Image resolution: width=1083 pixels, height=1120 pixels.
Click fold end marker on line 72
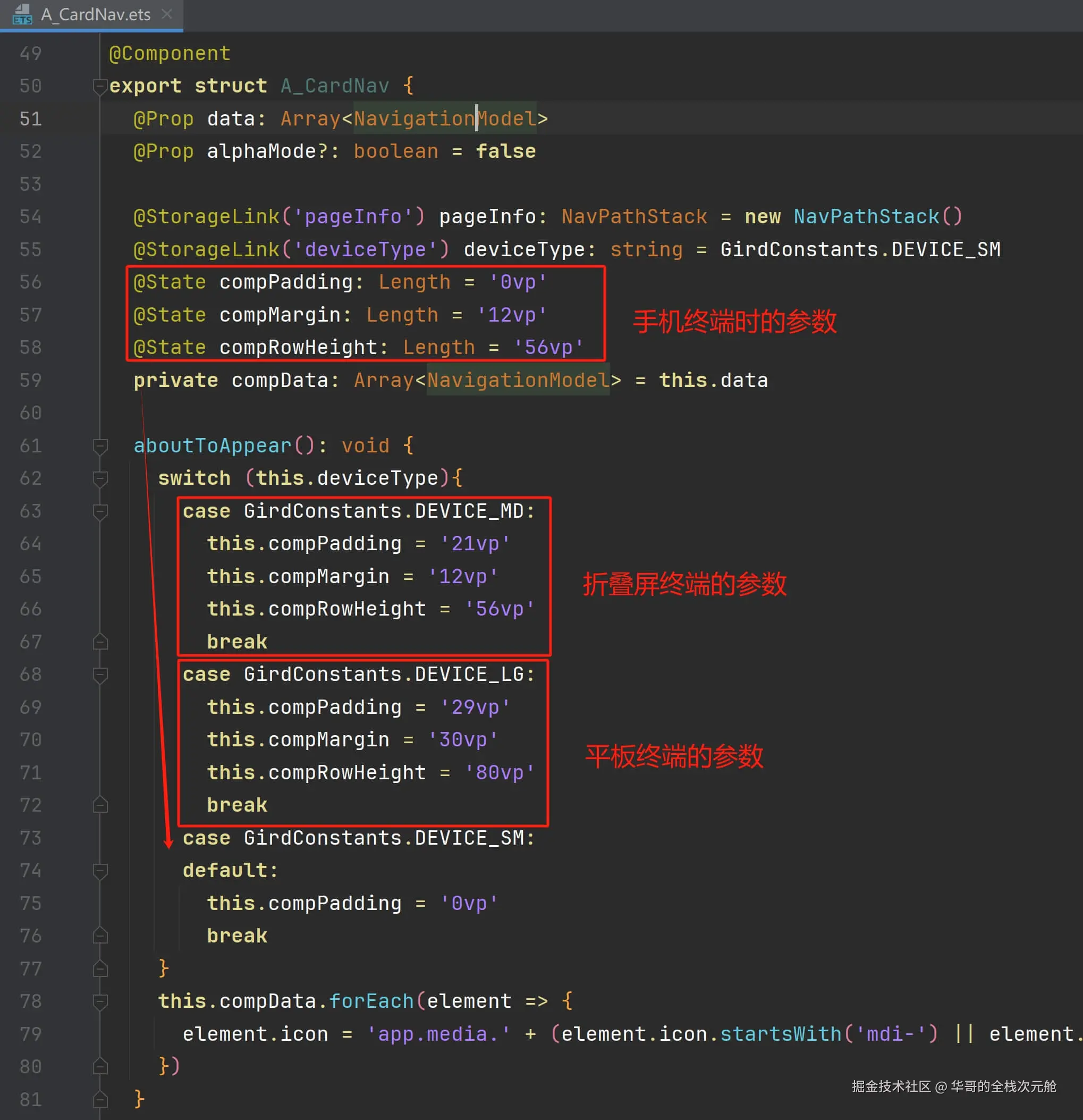tap(100, 805)
